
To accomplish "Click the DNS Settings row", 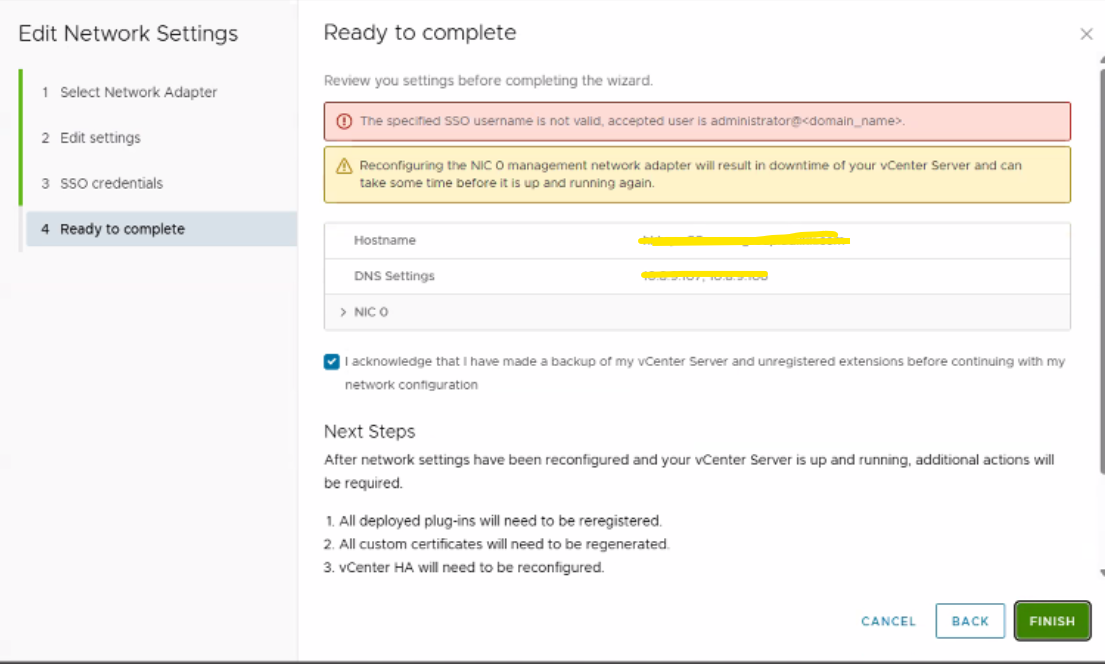I will click(x=697, y=276).
